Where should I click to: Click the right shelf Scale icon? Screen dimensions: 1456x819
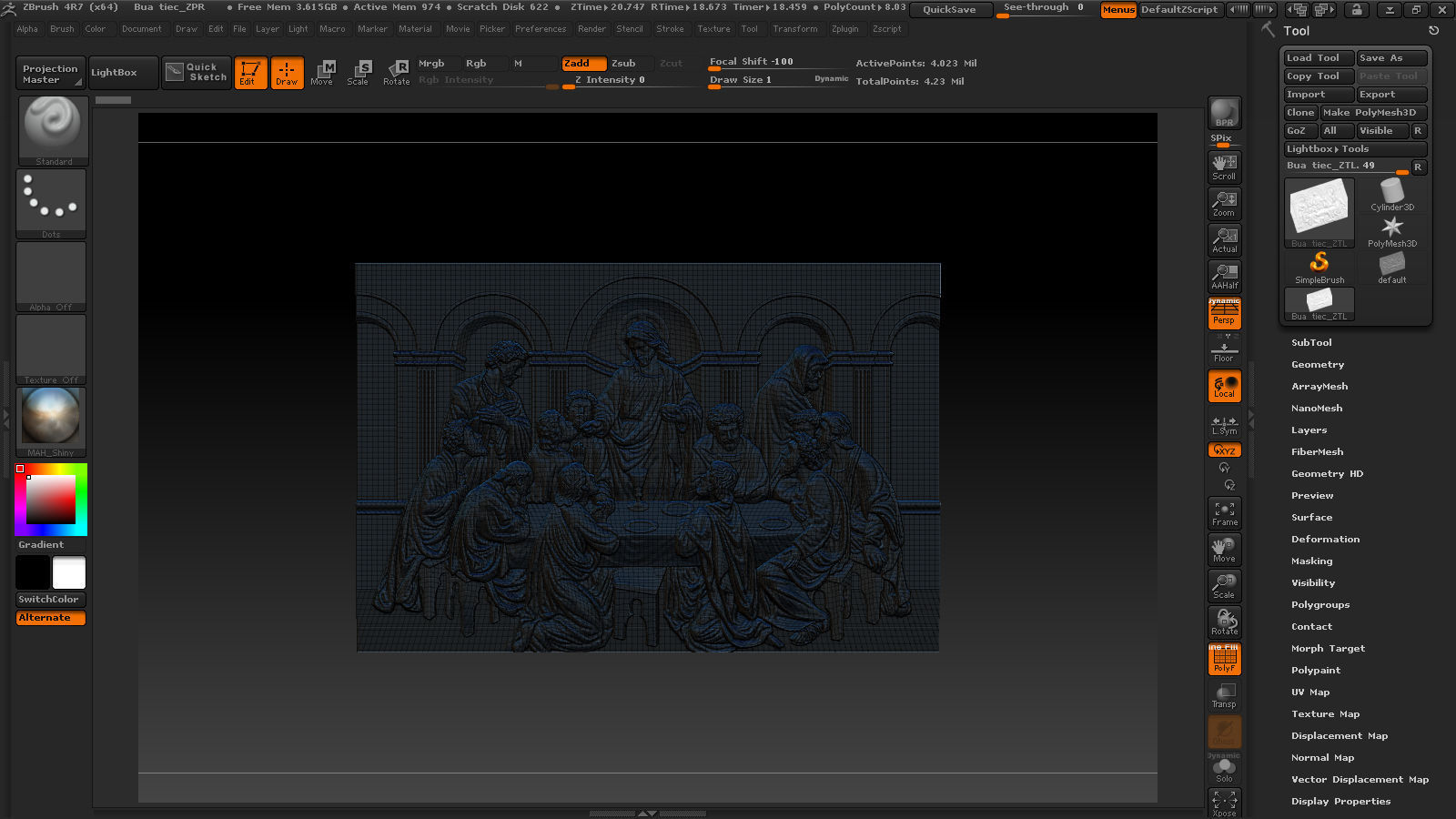pyautogui.click(x=1224, y=585)
